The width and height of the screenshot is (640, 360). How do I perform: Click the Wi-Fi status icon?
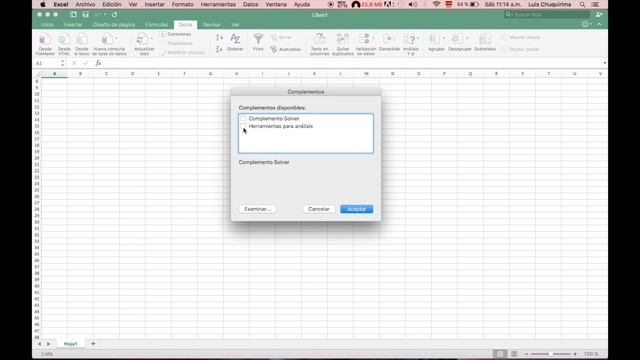[436, 4]
